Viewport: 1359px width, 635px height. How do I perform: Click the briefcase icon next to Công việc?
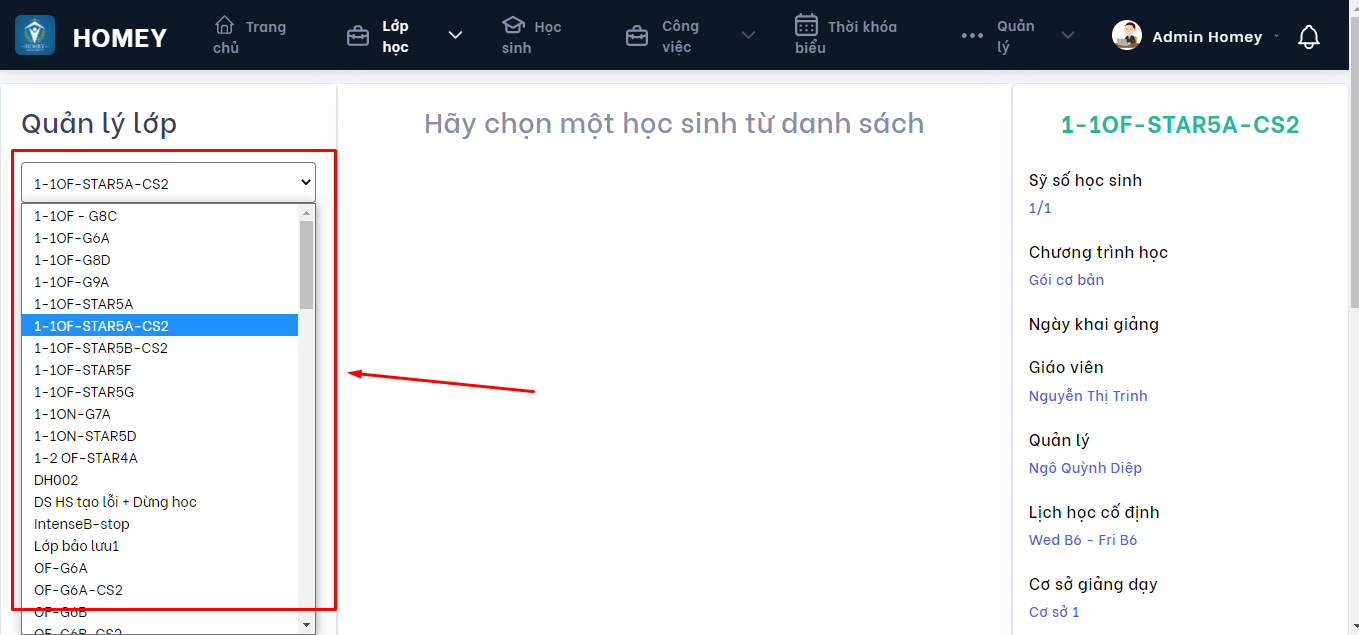pos(637,34)
